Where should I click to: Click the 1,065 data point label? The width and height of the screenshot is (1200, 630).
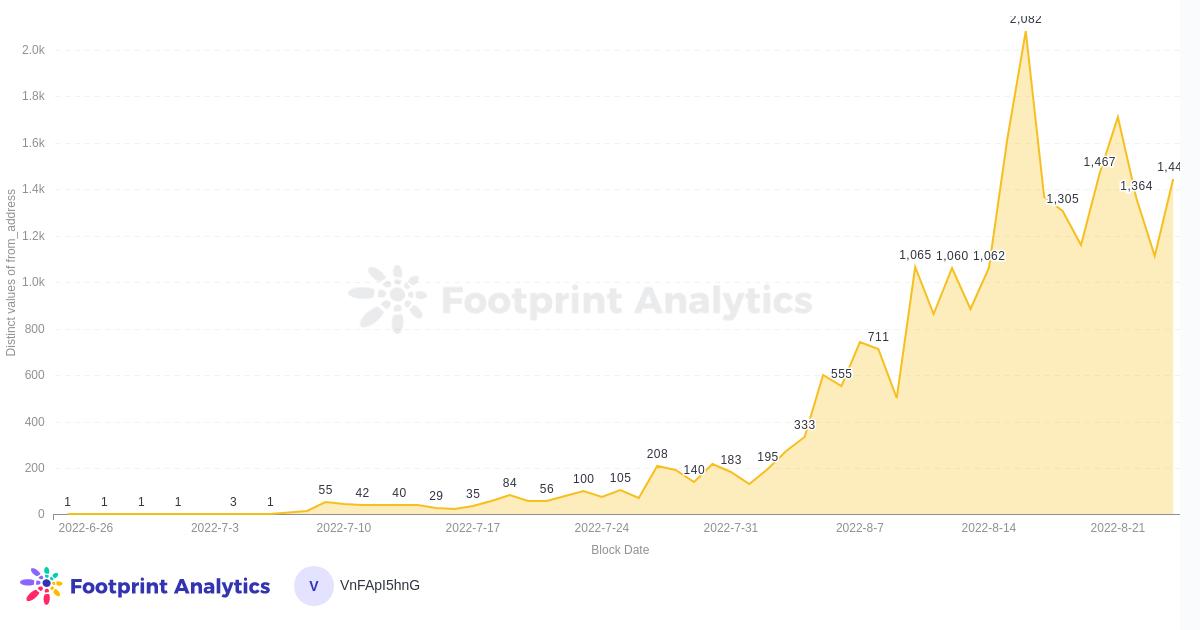tap(915, 255)
